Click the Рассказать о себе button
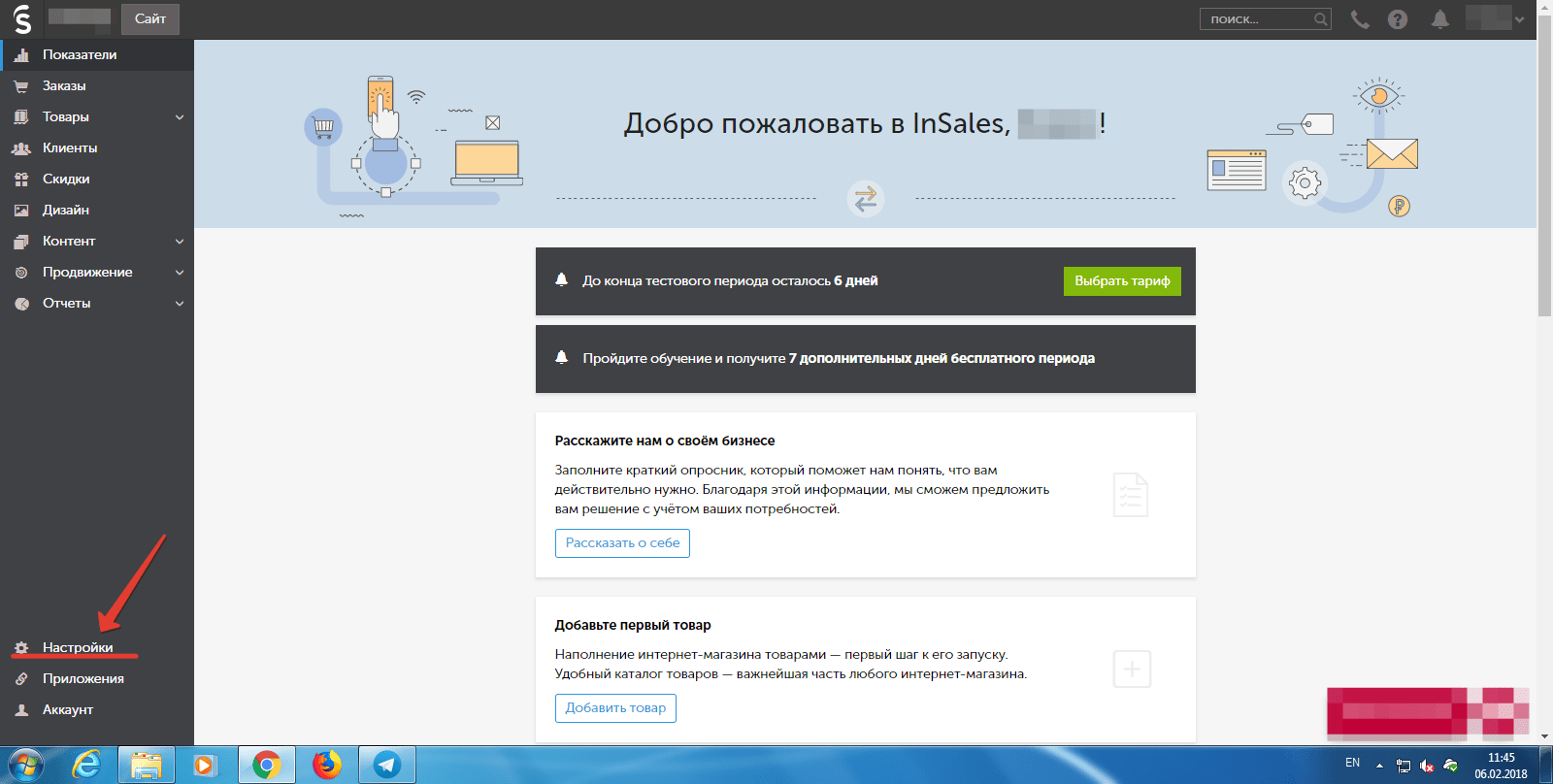 [622, 543]
